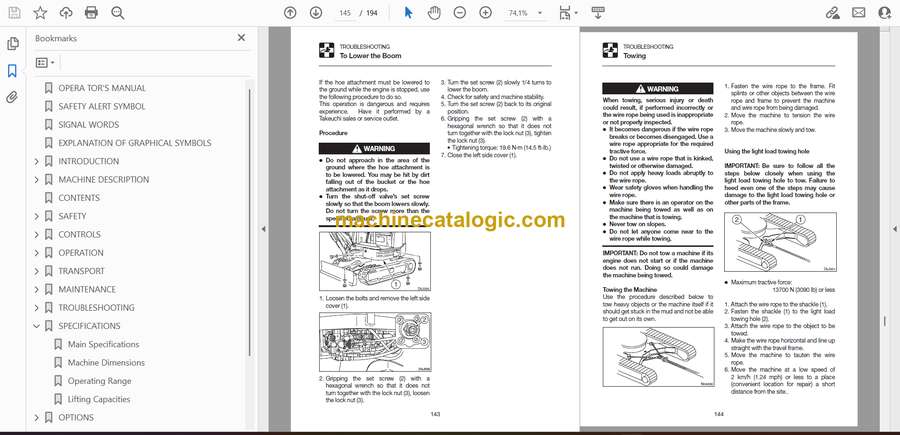Viewport: 900px width, 435px height.
Task: Click the share link icon
Action: 832,13
